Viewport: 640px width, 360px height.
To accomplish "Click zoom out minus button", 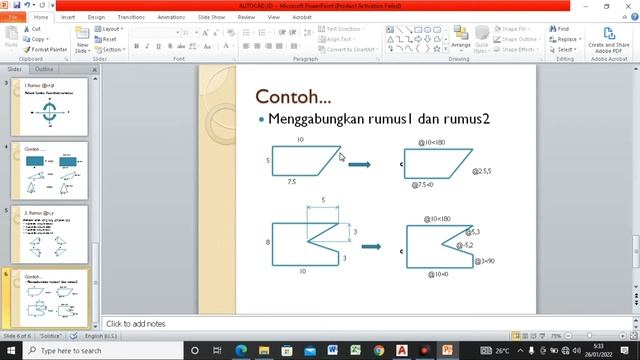I will point(568,336).
